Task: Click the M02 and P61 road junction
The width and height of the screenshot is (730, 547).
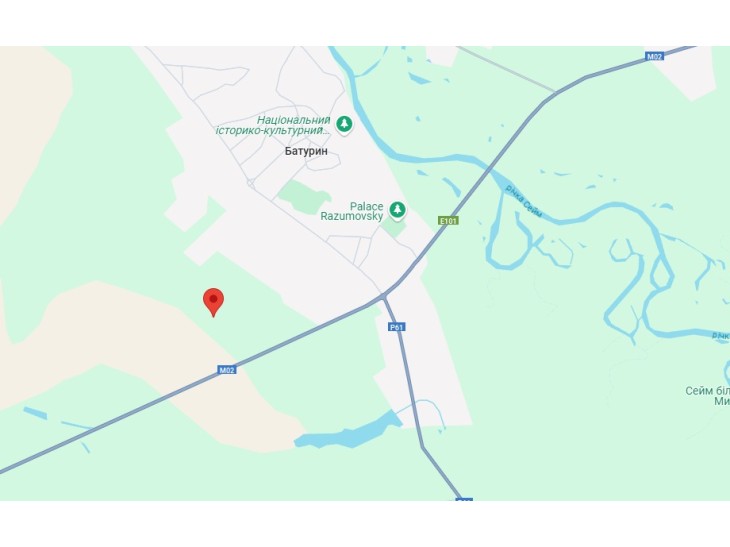Action: pos(383,297)
